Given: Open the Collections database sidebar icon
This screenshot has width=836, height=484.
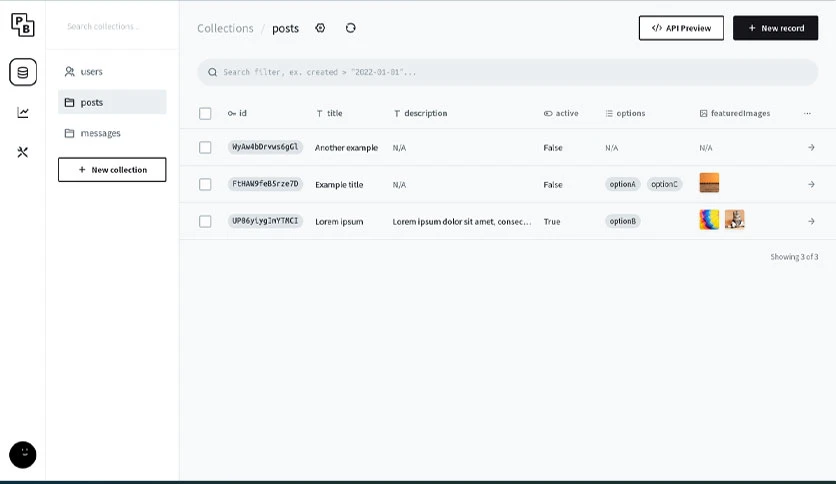Looking at the screenshot, I should (x=23, y=72).
